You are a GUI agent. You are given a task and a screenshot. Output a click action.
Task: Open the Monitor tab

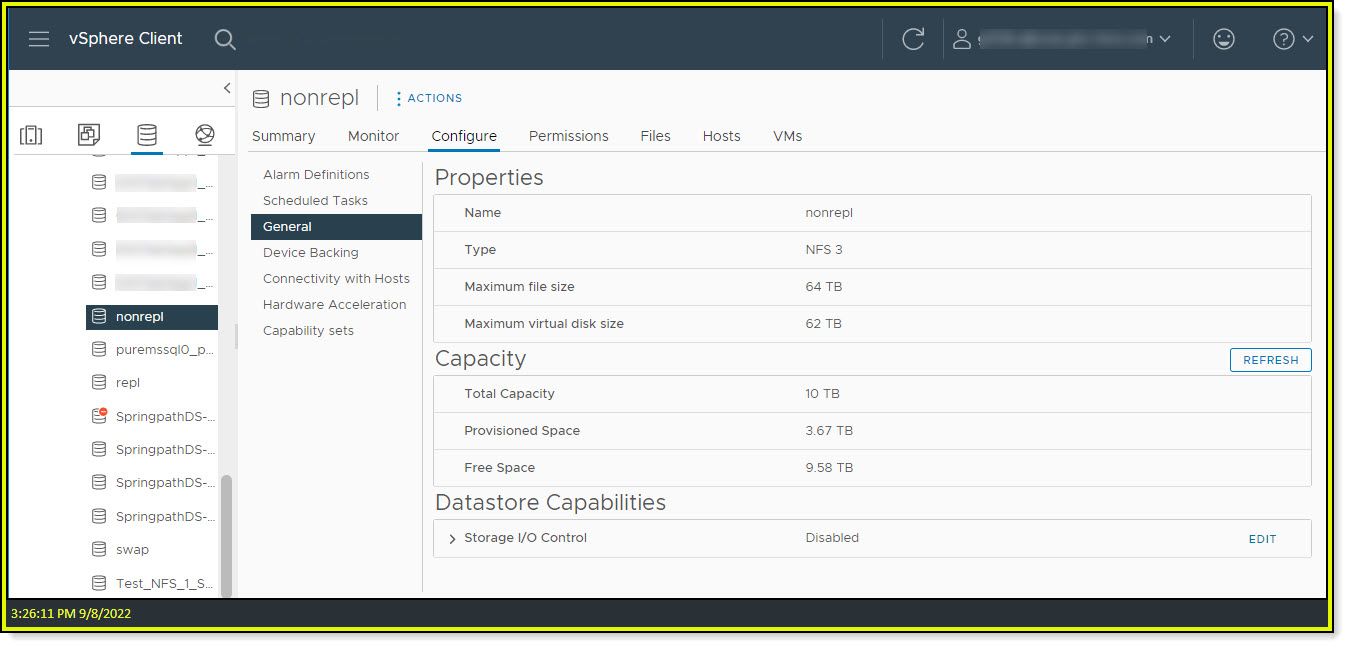[373, 136]
